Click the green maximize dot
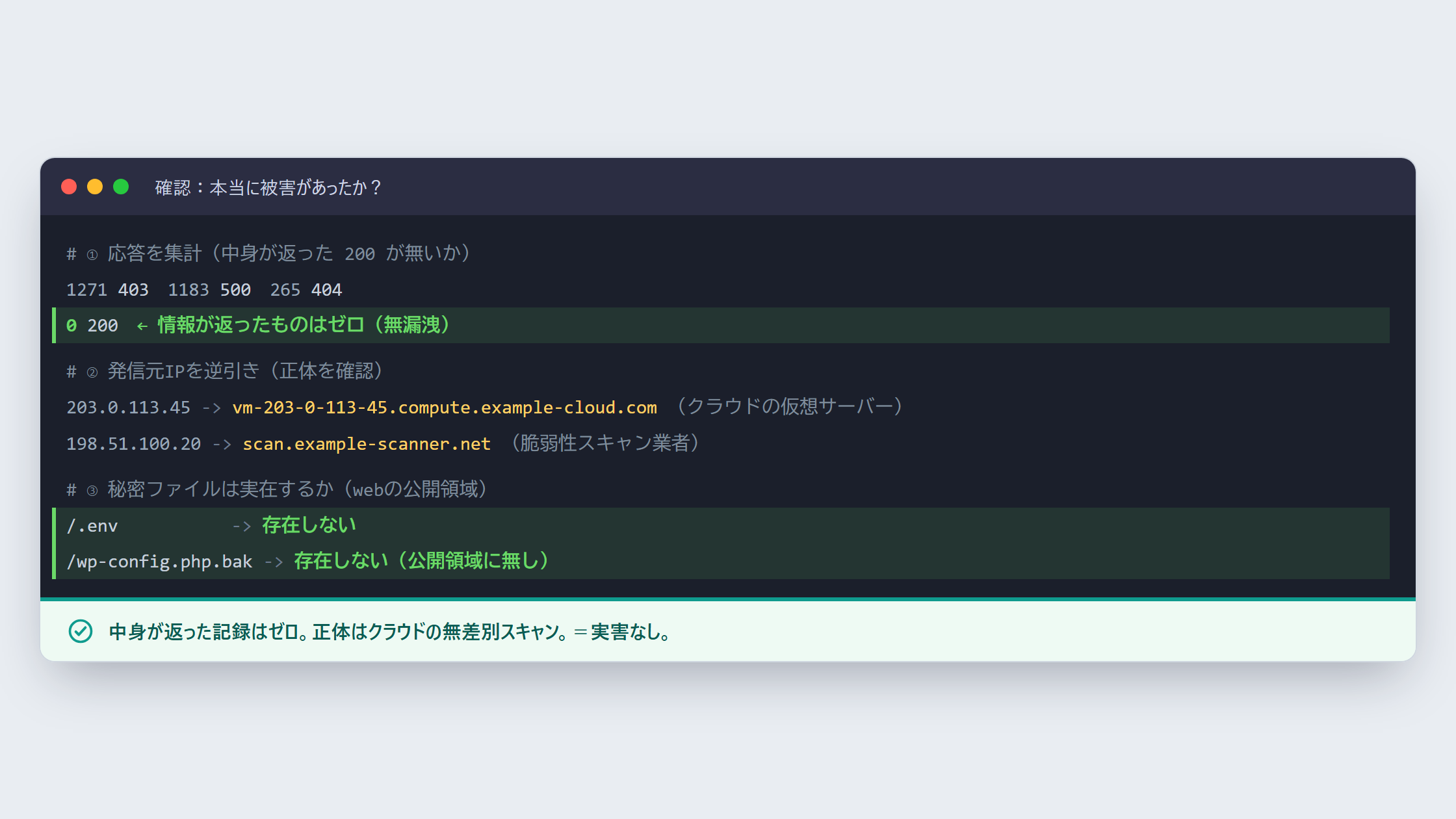 point(121,187)
